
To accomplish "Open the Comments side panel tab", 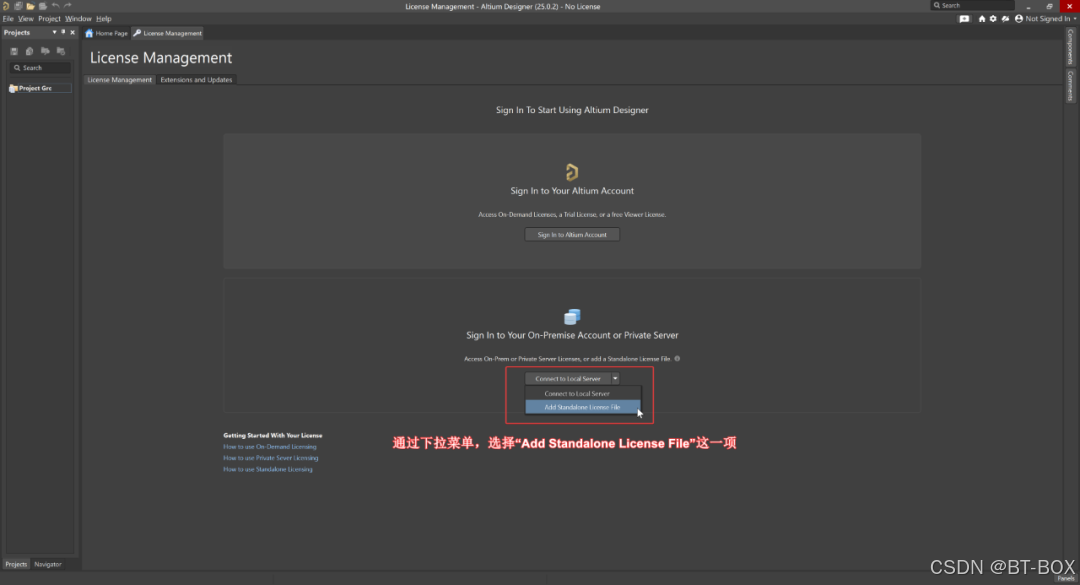I will (x=1070, y=85).
